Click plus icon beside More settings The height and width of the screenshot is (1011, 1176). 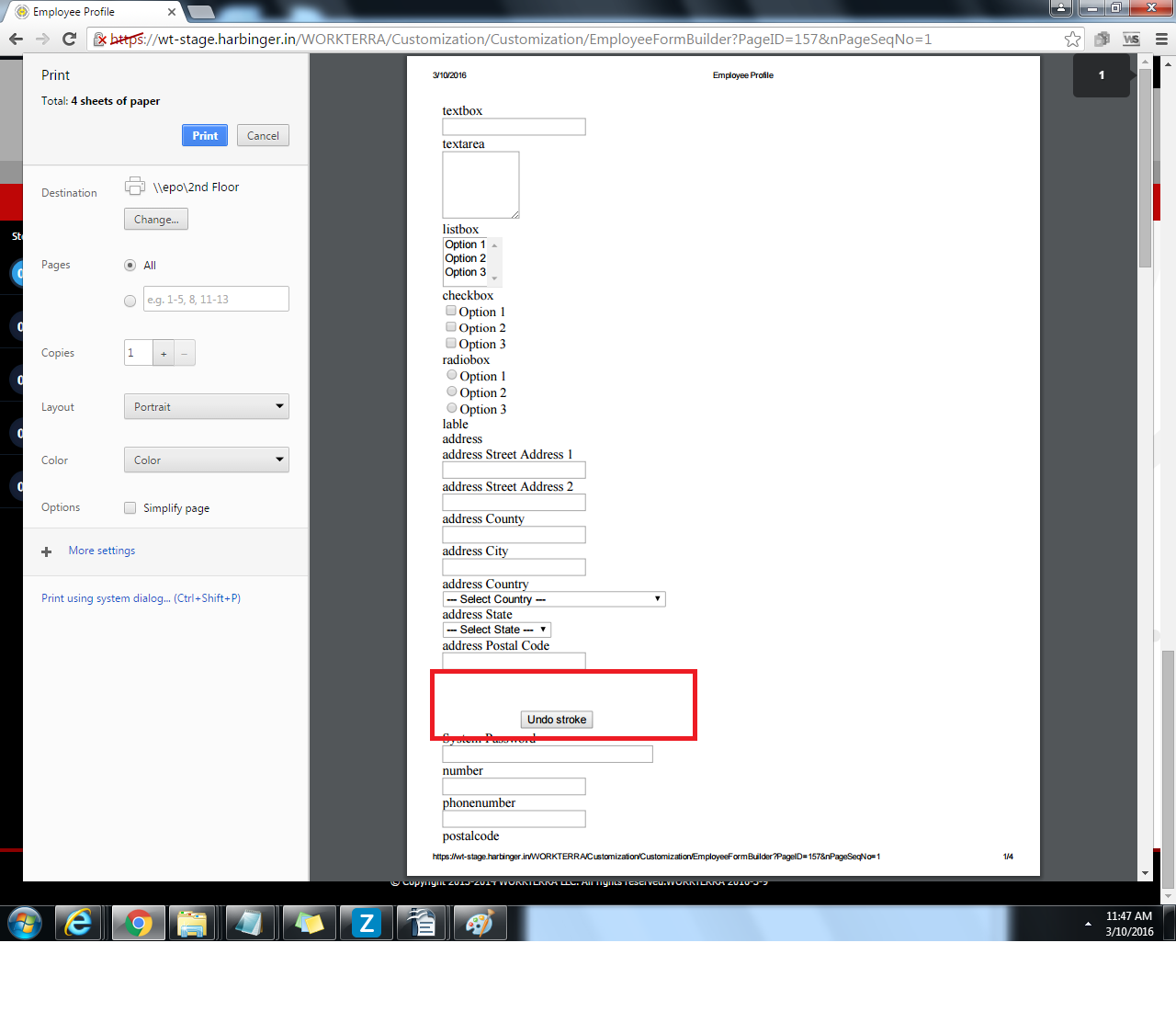(47, 551)
